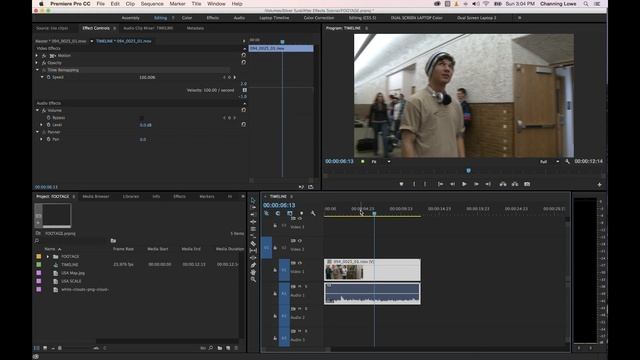
Task: Switch to Color Correction workspace
Action: click(319, 18)
